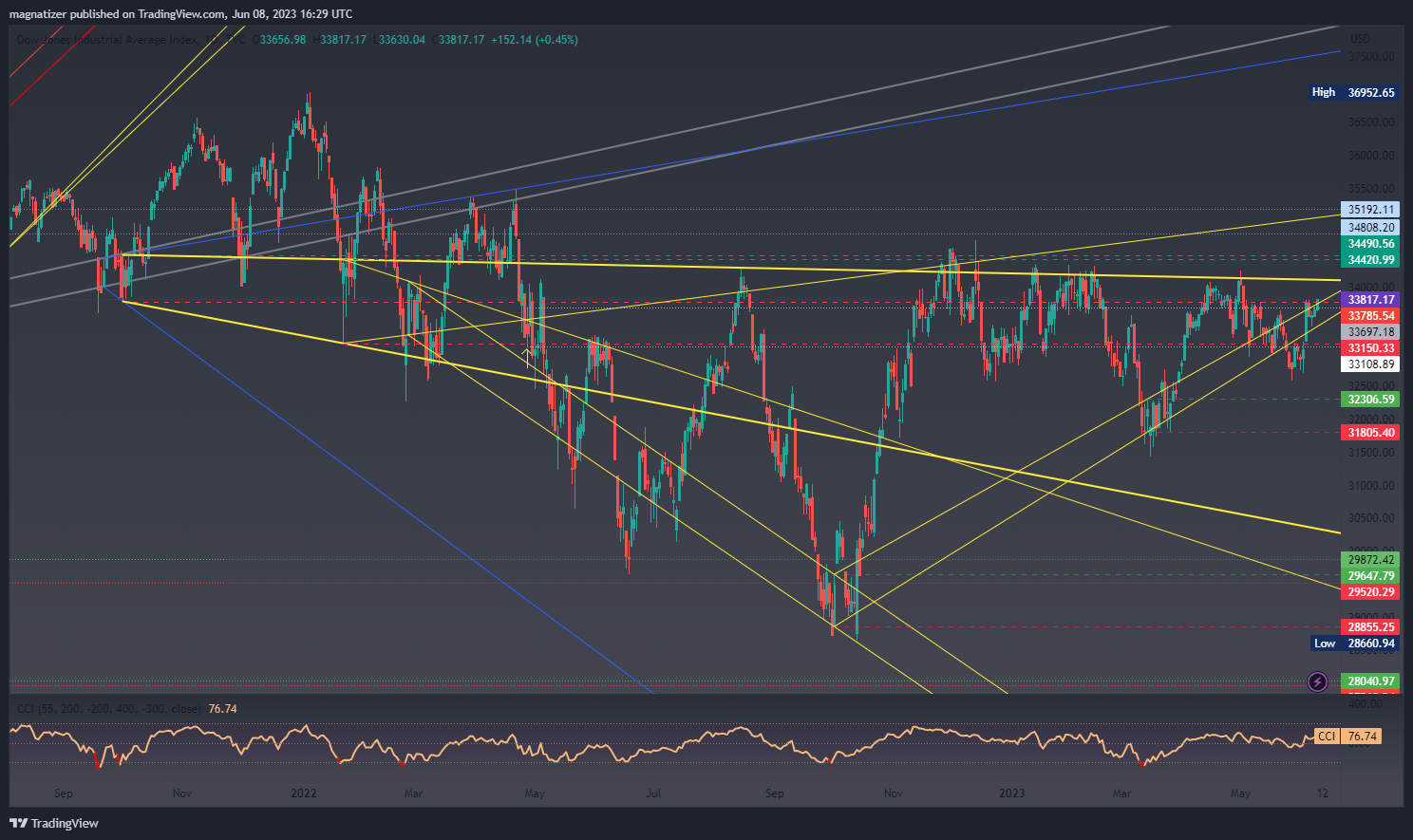Select the CCI indicator tag beside 76.74
The width and height of the screenshot is (1413, 840).
point(1327,737)
